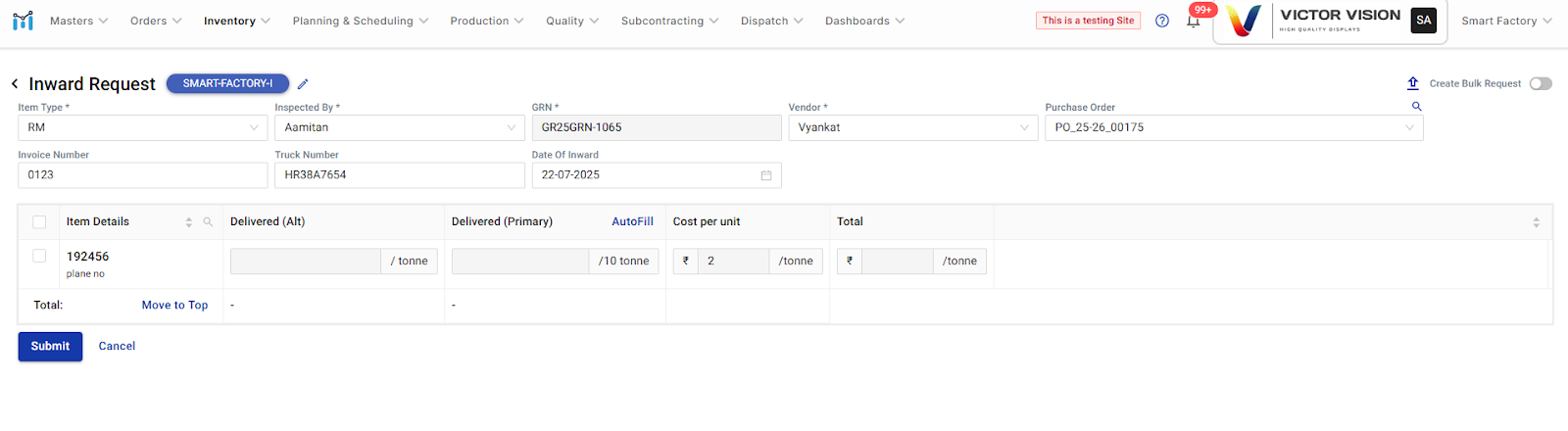Toggle the Create Bulk Request switch
The width and height of the screenshot is (1568, 431).
point(1541,83)
